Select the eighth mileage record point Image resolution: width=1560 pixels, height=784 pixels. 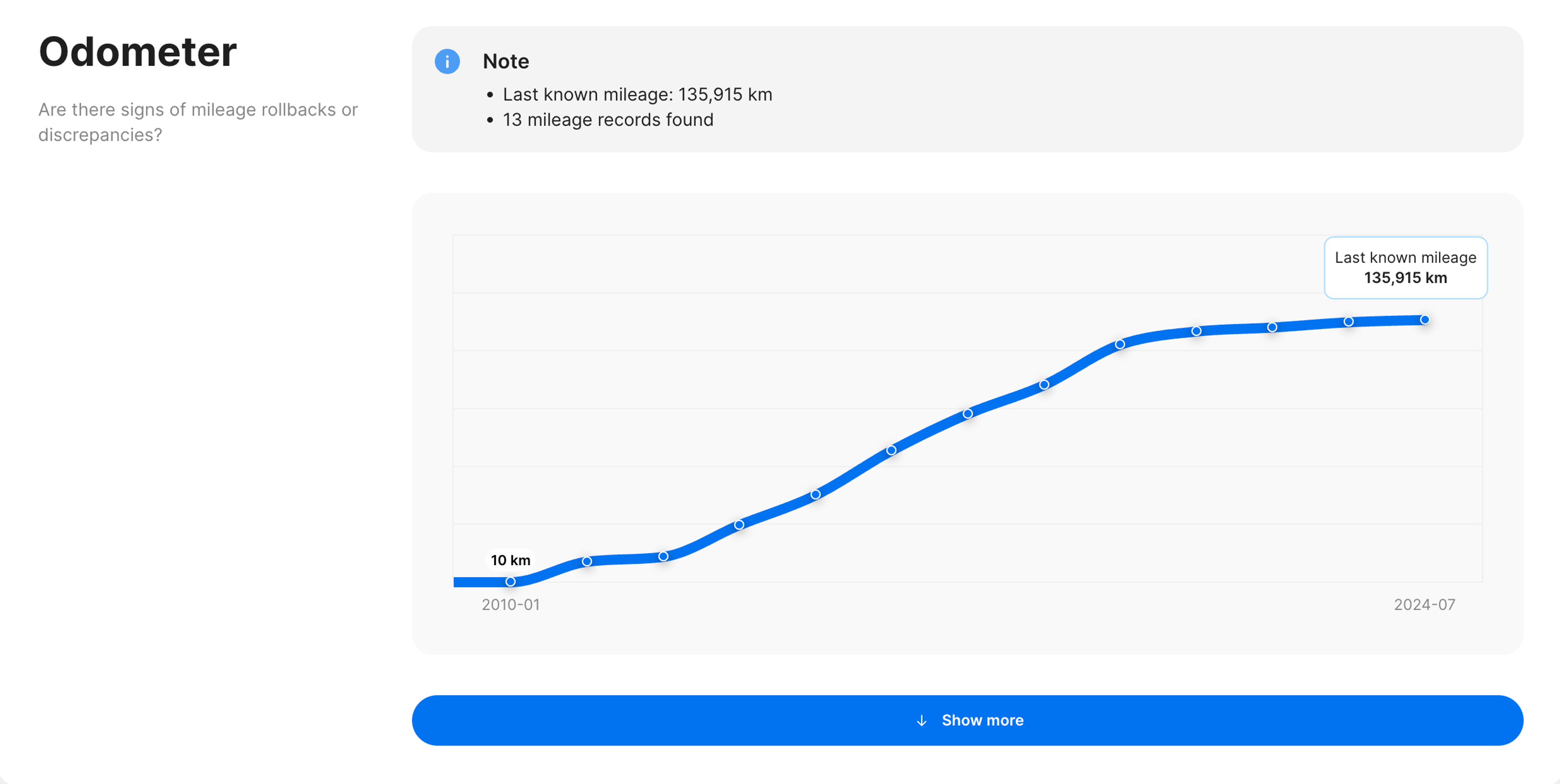click(1044, 384)
